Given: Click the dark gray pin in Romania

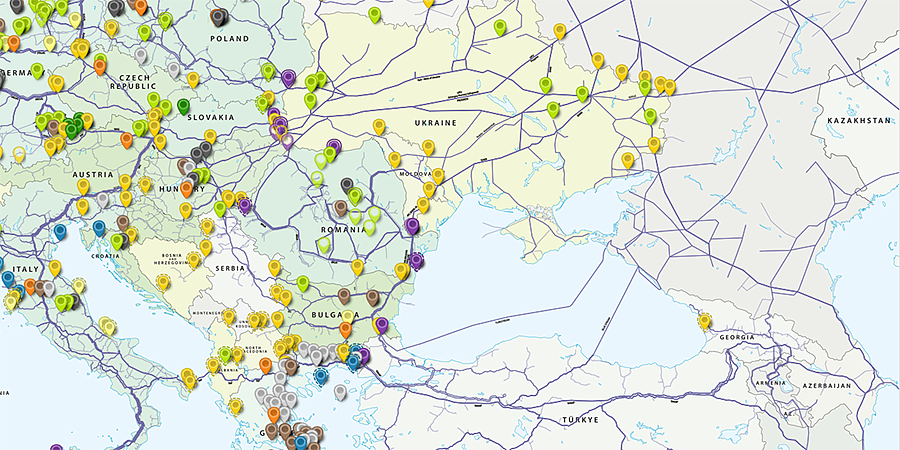Looking at the screenshot, I should tap(347, 185).
